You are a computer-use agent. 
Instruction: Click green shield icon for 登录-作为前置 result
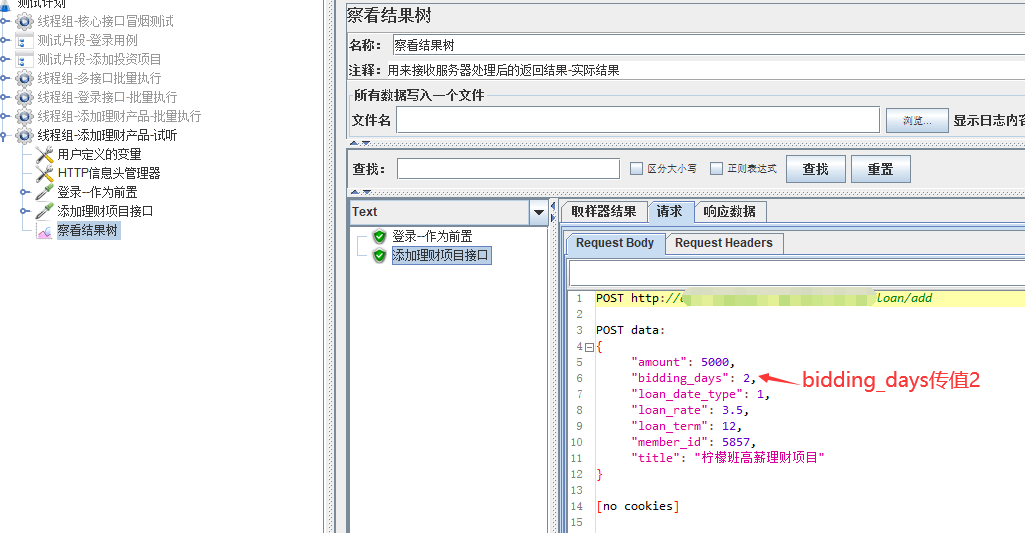pos(379,237)
